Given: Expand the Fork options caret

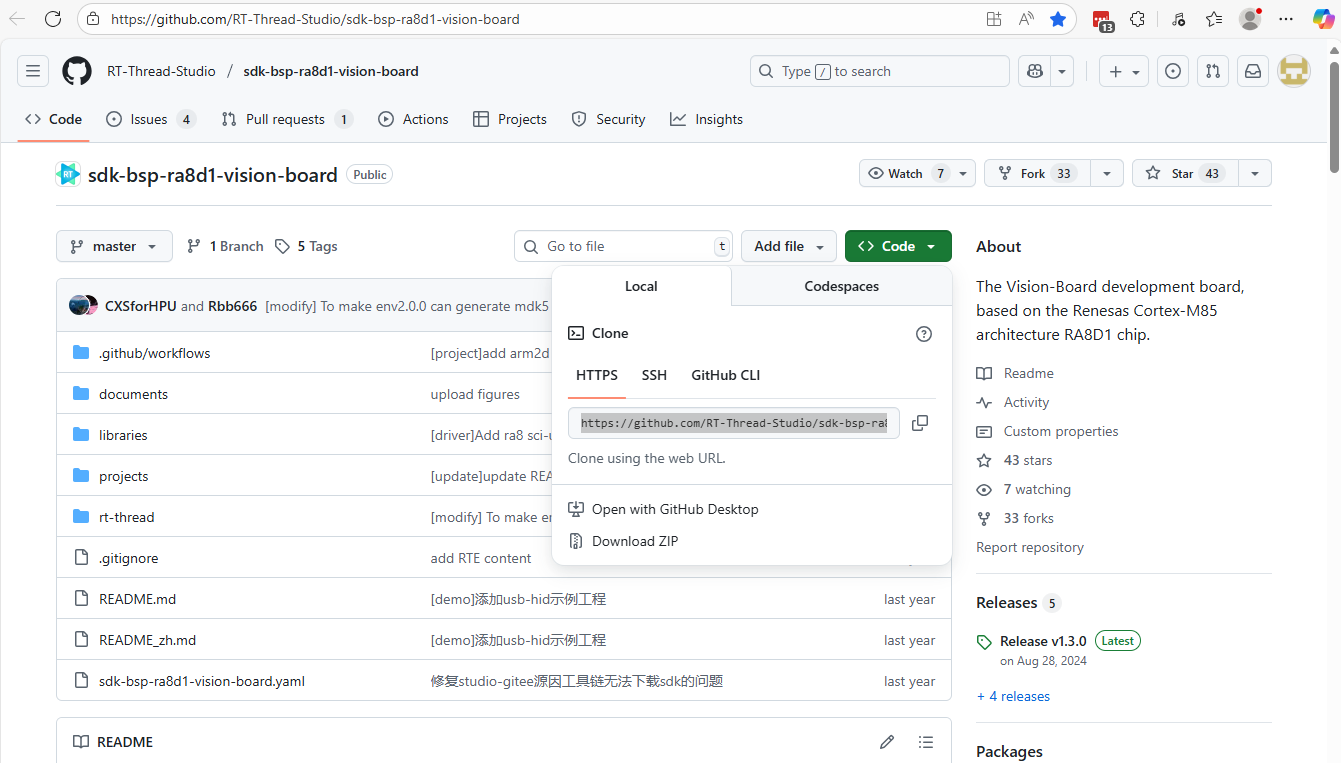Looking at the screenshot, I should click(1106, 173).
